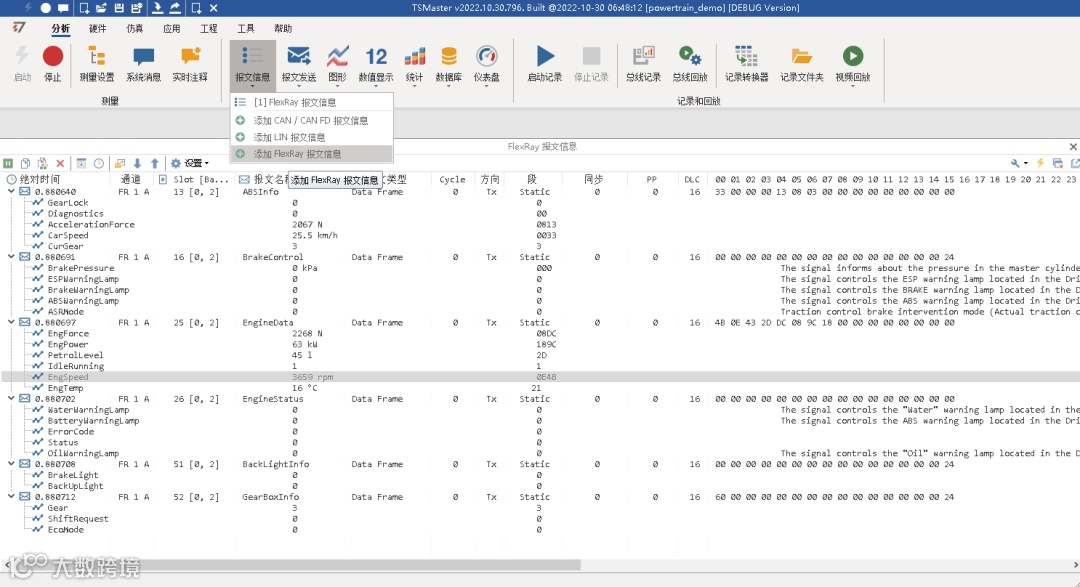Click the 绝对时间 column header
The height and width of the screenshot is (587, 1080).
pos(56,179)
